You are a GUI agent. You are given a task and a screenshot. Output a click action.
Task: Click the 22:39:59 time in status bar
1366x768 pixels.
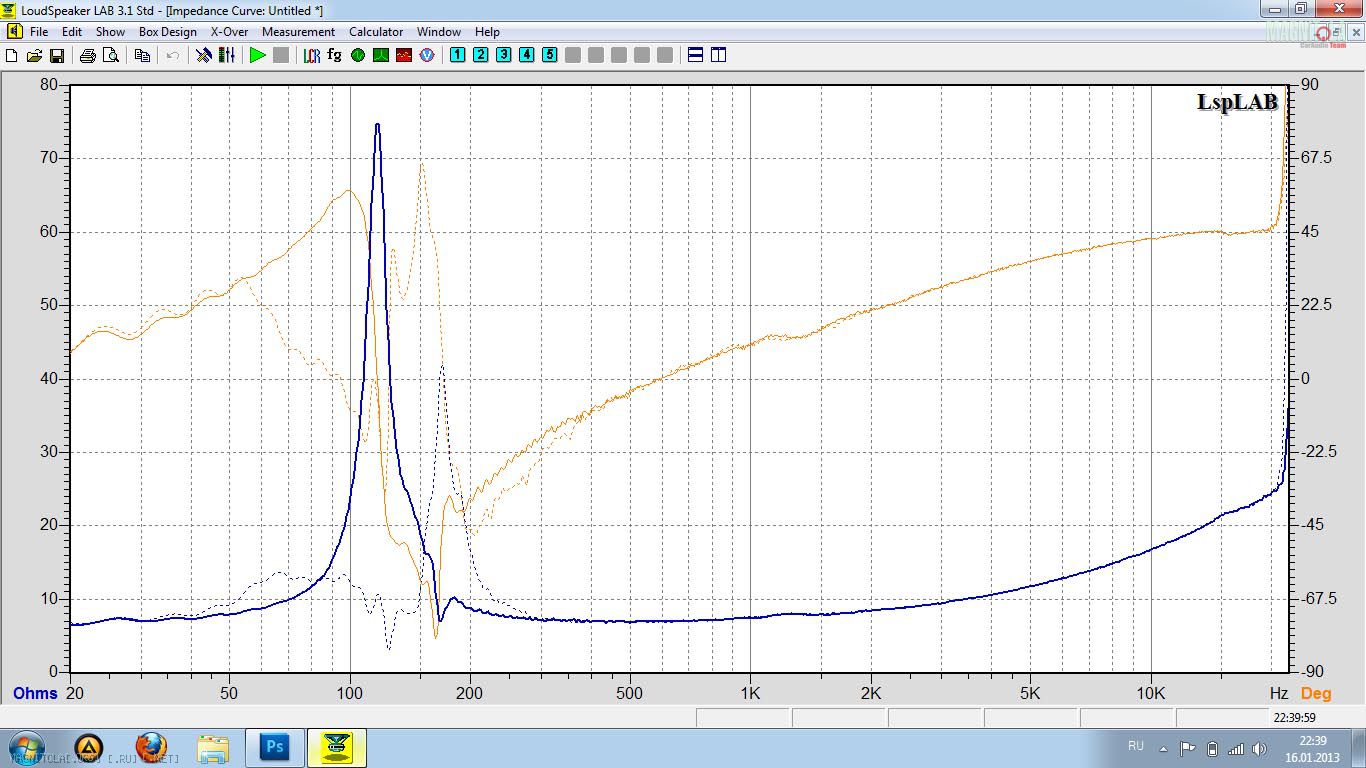pos(1294,718)
